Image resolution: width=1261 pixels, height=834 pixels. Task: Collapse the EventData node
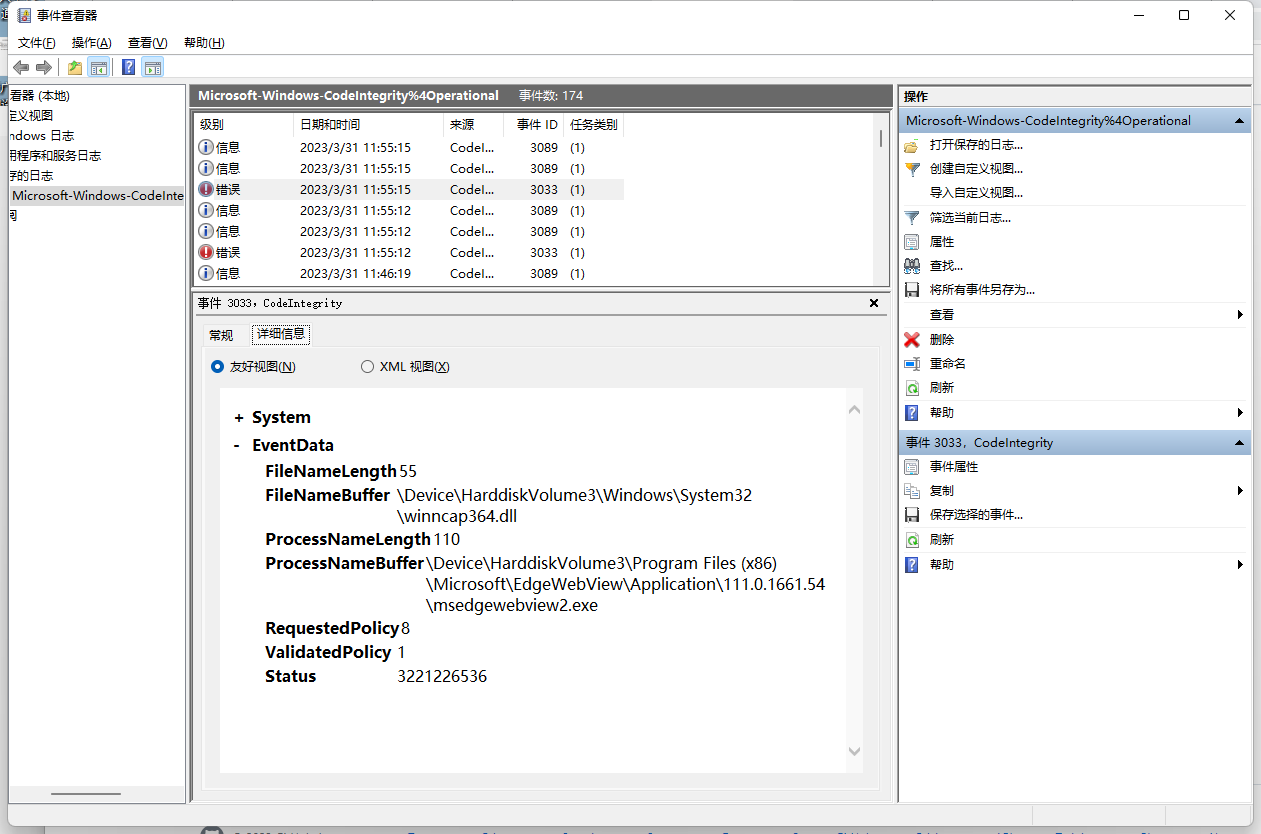(237, 445)
